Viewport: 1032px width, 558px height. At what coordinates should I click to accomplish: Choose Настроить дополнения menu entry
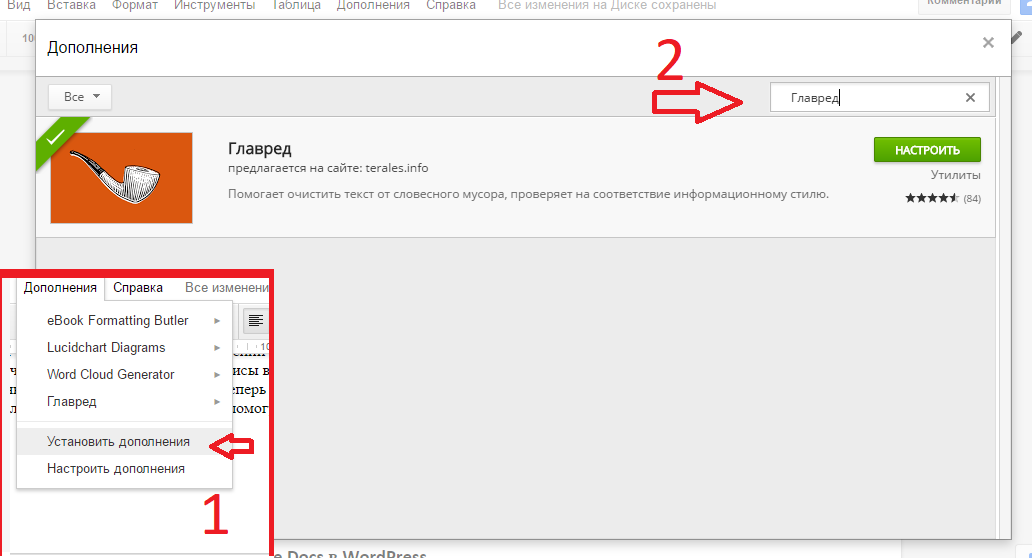[x=124, y=469]
